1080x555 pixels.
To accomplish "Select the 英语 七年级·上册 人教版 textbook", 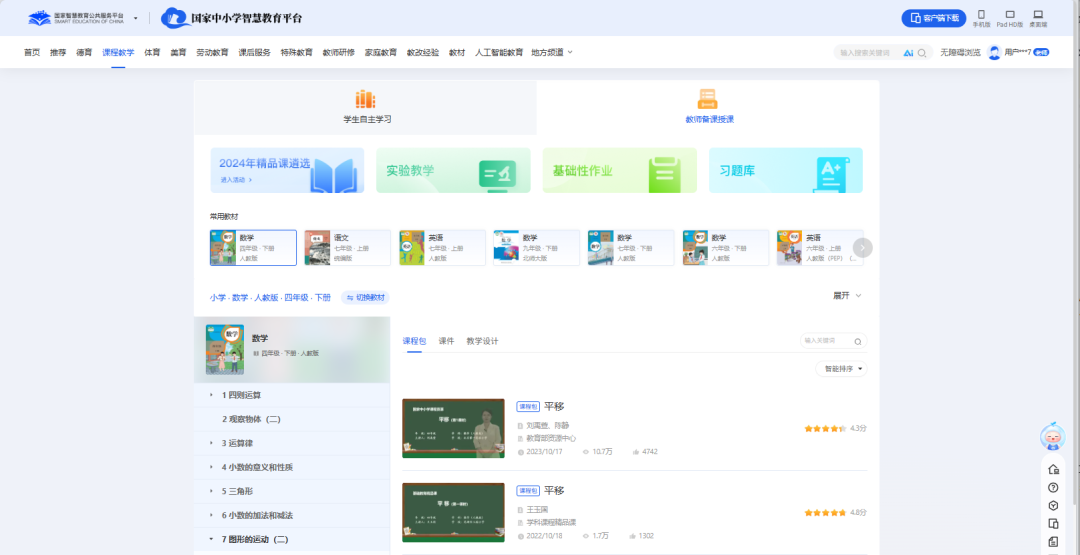I will pos(442,248).
